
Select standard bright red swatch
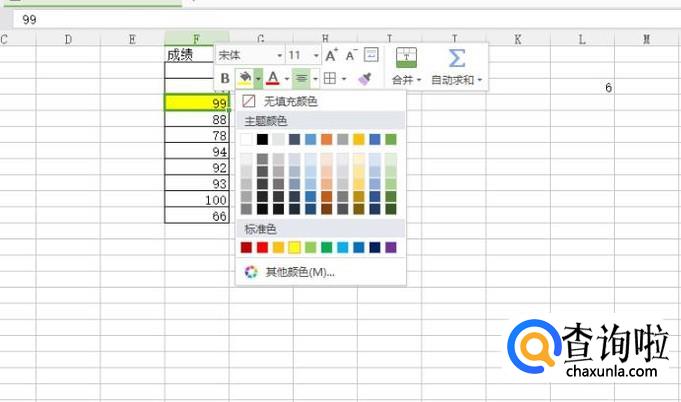262,247
